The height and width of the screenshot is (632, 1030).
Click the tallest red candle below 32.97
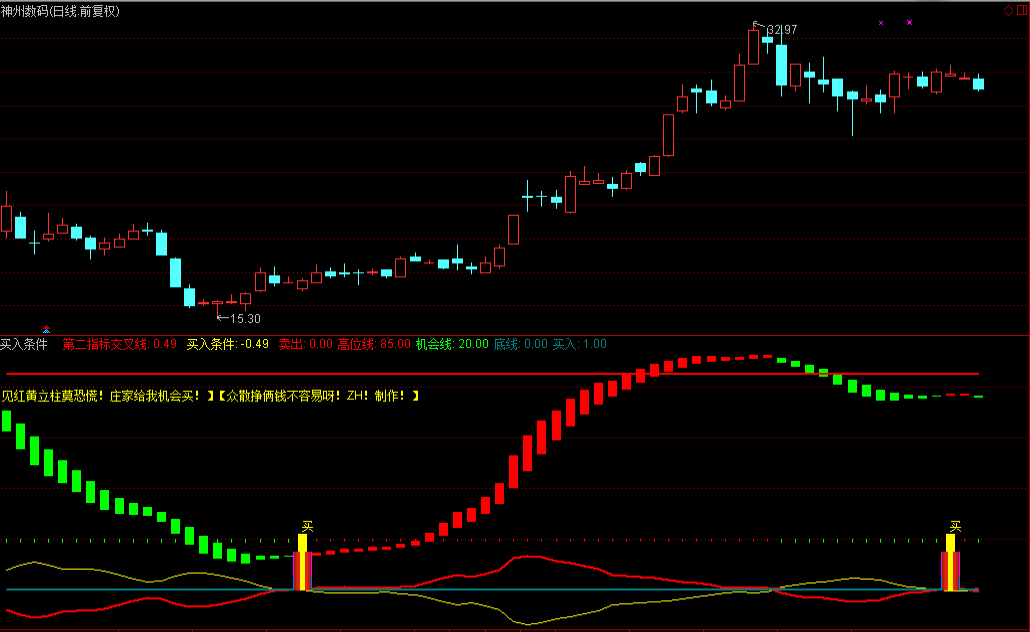[x=753, y=46]
